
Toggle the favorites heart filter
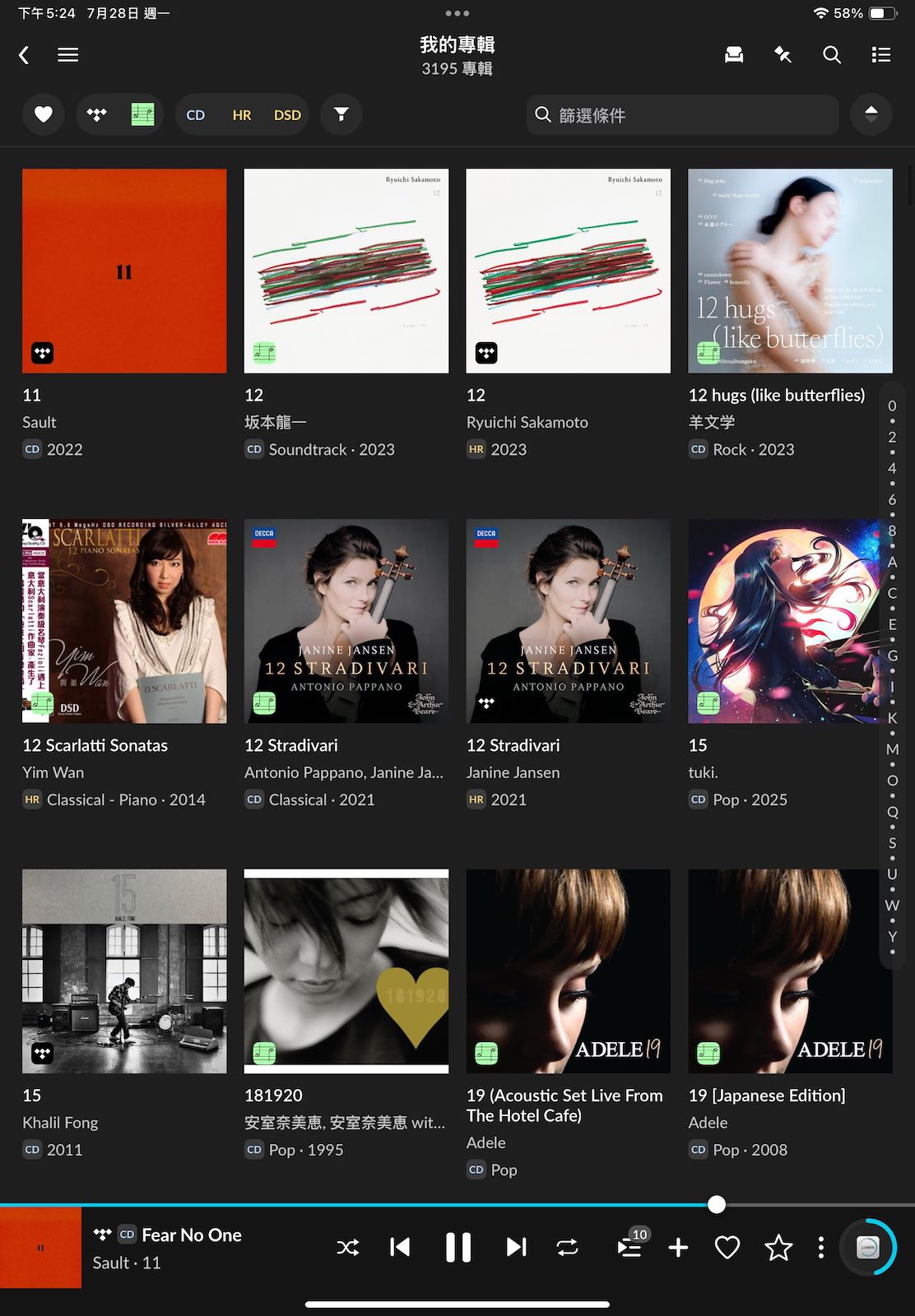(x=44, y=114)
